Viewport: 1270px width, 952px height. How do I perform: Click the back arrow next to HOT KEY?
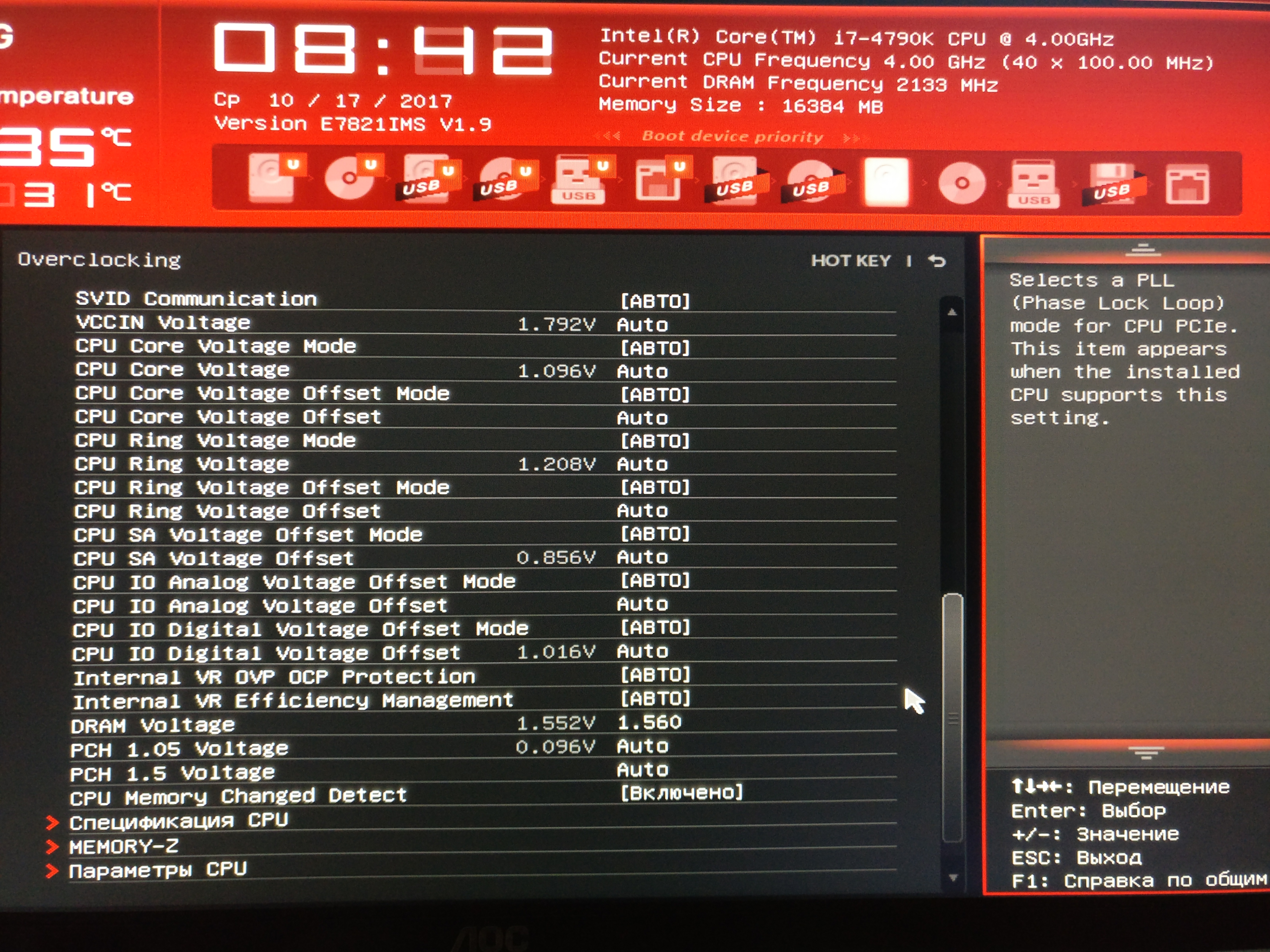(937, 261)
